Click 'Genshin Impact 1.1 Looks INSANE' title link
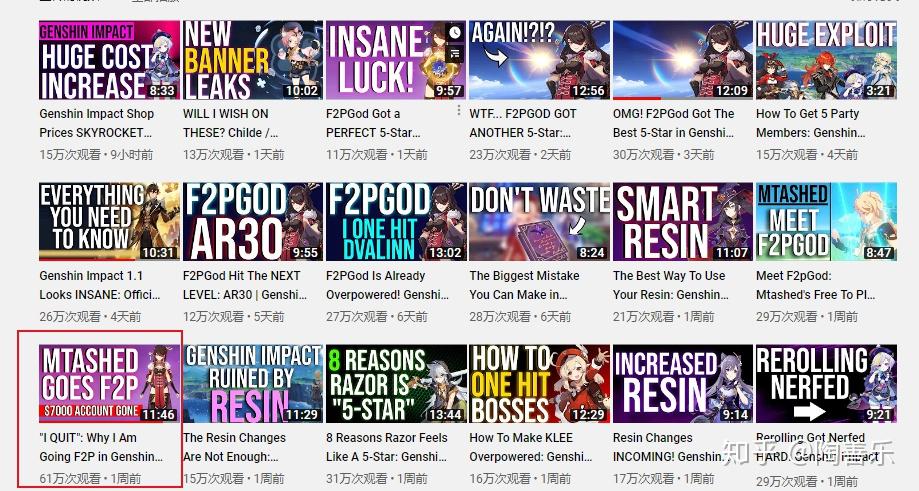919x491 pixels. [100, 285]
